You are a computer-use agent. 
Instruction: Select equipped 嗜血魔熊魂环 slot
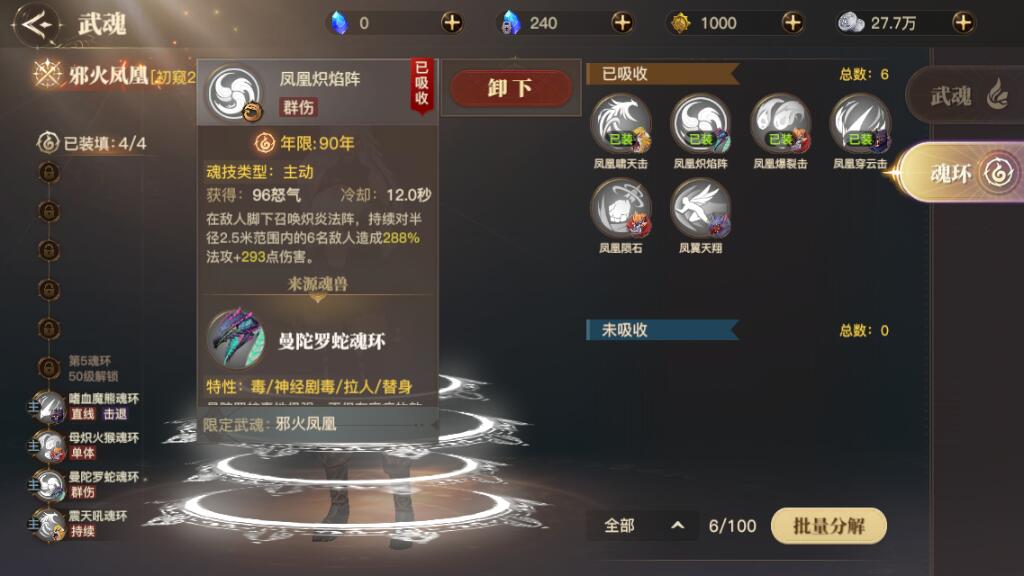coord(85,406)
